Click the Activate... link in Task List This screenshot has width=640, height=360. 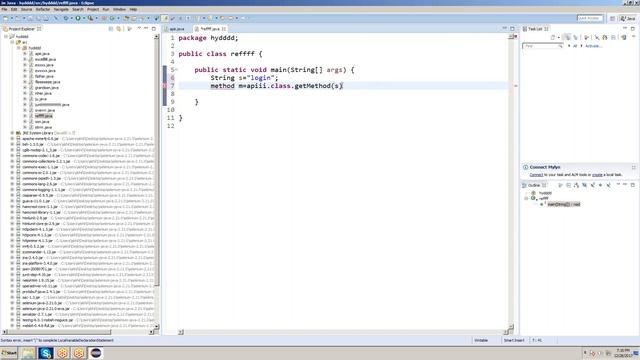(593, 46)
